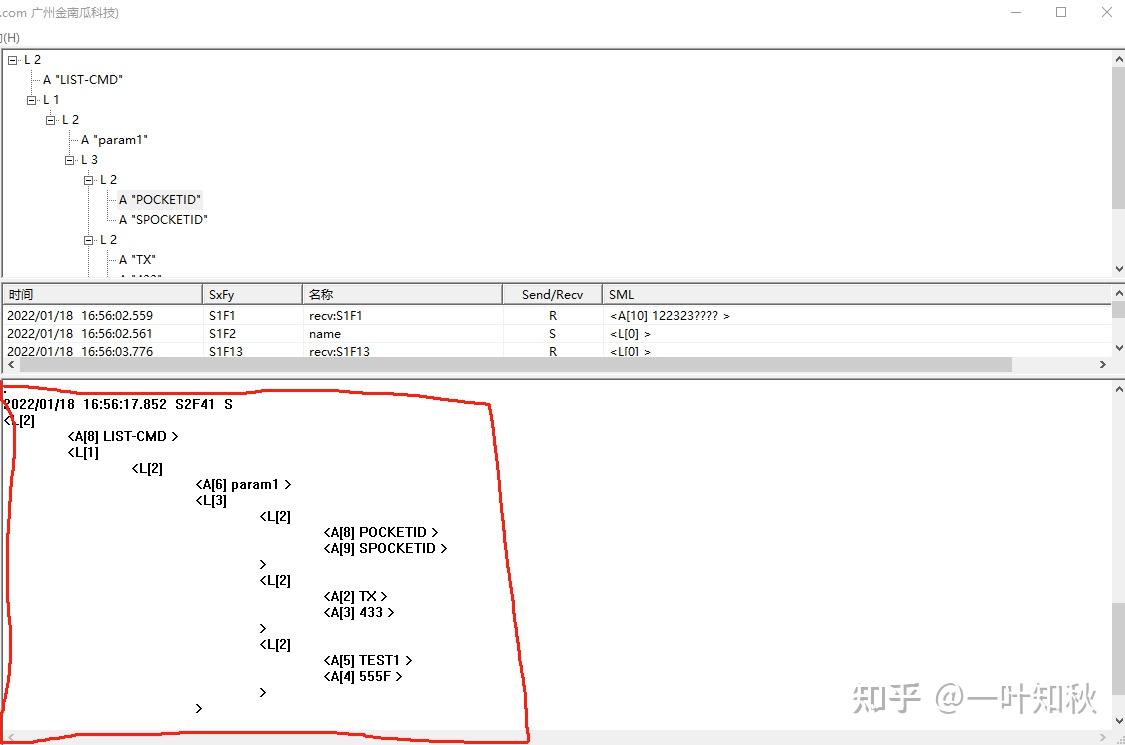Open the (H) menu
Image resolution: width=1125 pixels, height=745 pixels.
click(x=10, y=36)
